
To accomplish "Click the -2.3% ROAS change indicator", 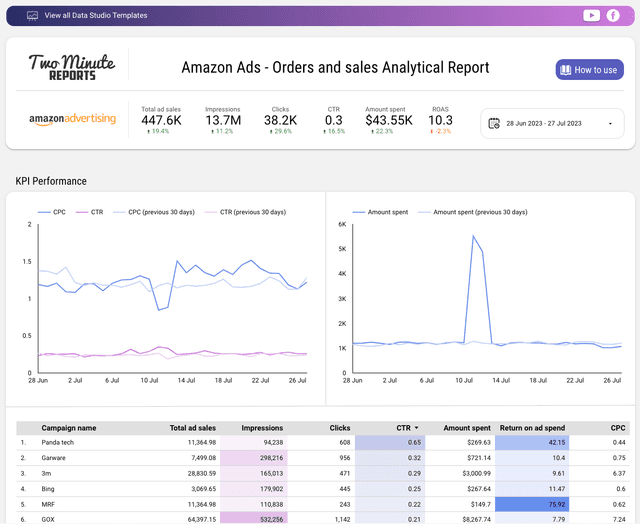I will 440,131.
